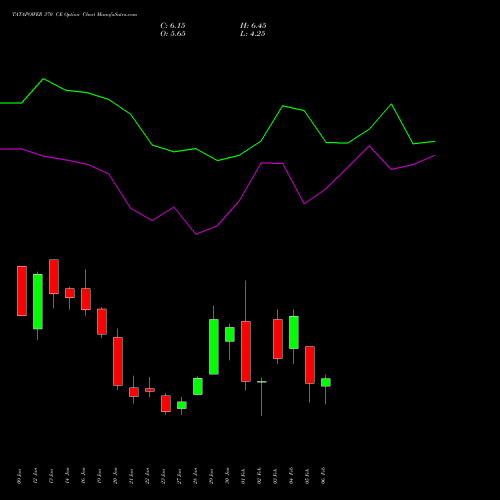Select the red candlestick above 19 Jan
The height and width of the screenshot is (500, 500).
point(102,322)
